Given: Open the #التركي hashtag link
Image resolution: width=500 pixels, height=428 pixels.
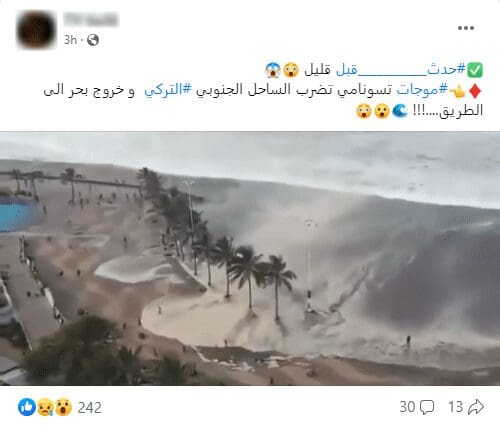Looking at the screenshot, I should [168, 90].
